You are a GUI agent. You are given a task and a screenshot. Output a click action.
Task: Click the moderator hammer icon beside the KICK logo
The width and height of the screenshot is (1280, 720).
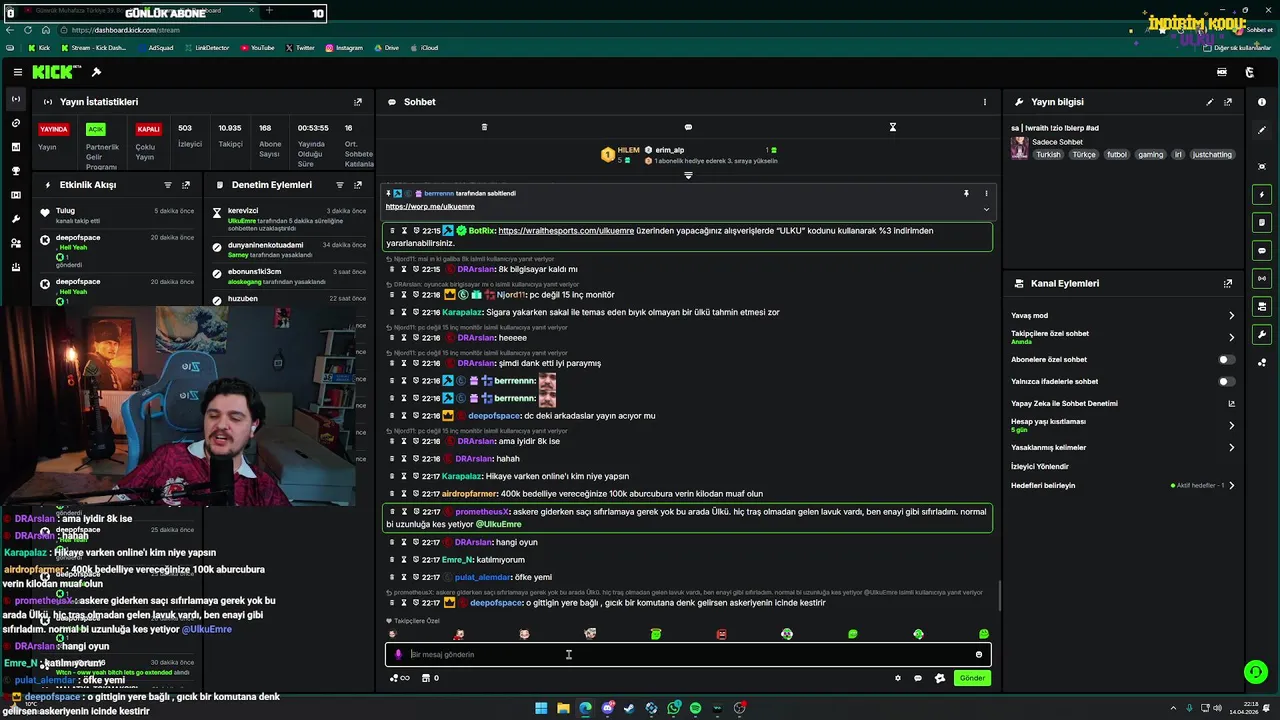point(96,72)
